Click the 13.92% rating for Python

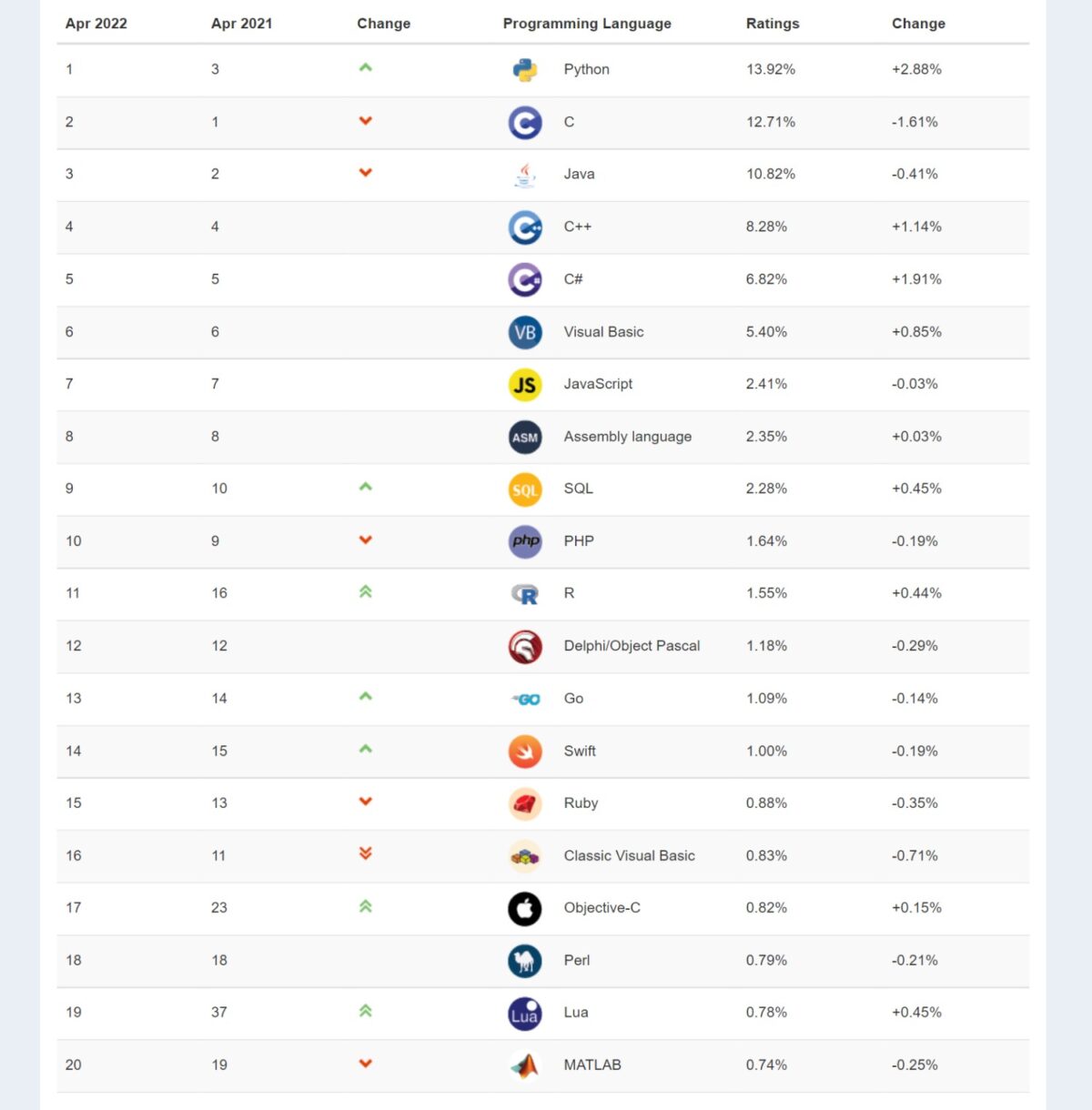click(771, 69)
